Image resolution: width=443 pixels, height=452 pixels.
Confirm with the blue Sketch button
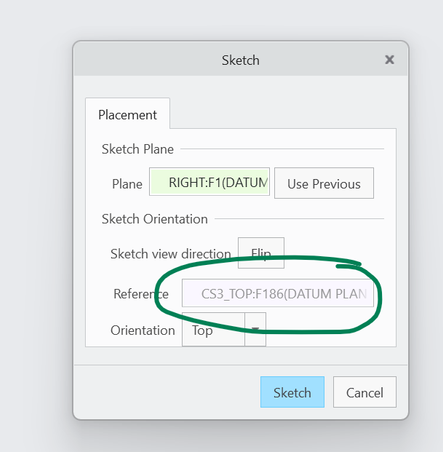(x=292, y=392)
